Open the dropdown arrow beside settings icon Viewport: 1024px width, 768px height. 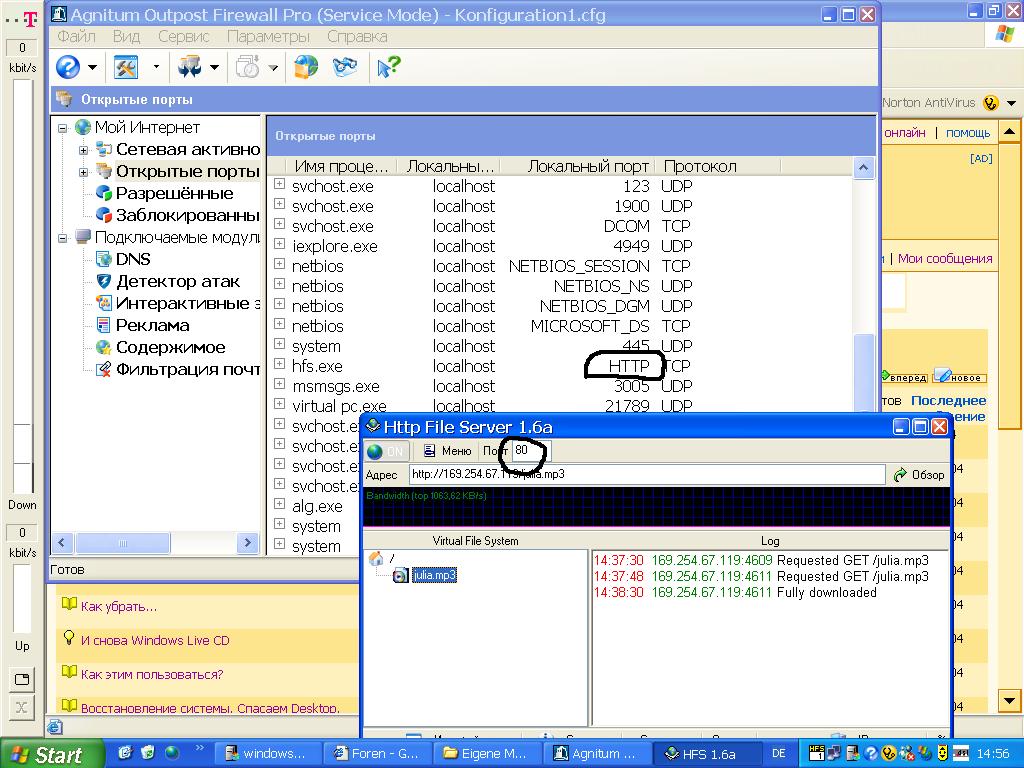156,67
